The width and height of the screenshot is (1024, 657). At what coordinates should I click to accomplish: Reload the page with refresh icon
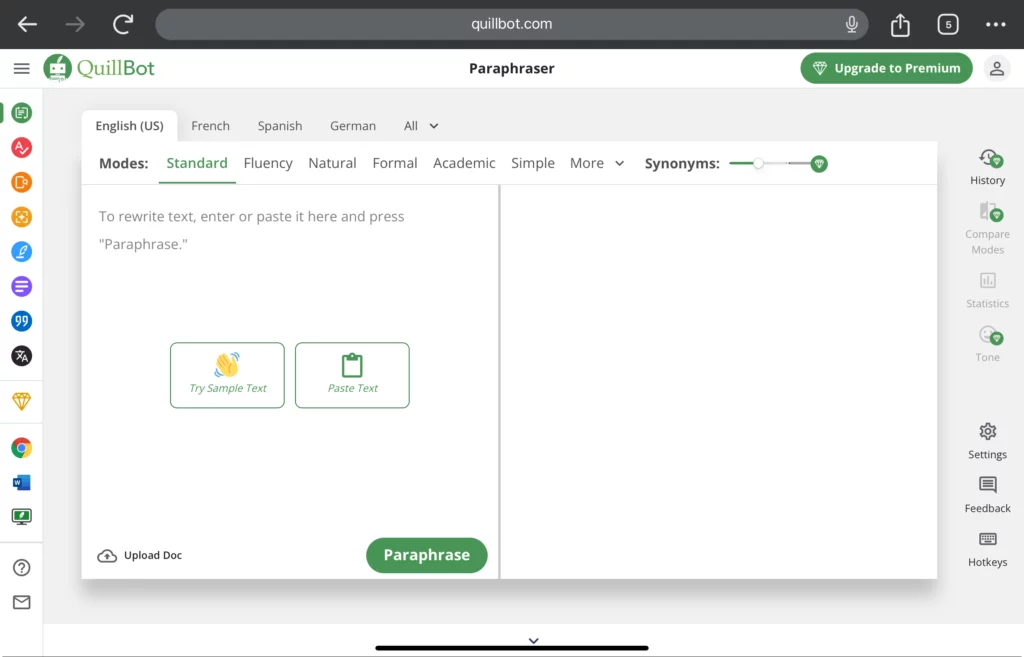tap(123, 24)
